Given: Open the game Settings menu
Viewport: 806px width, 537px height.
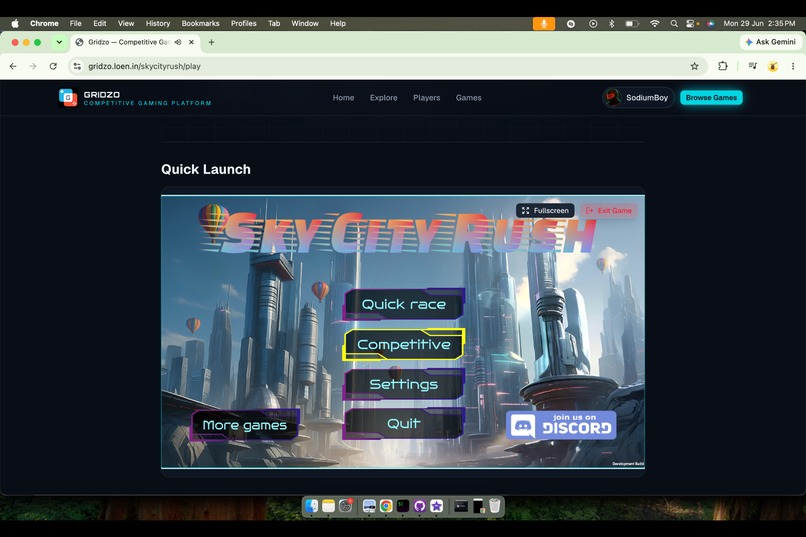Looking at the screenshot, I should pos(404,384).
